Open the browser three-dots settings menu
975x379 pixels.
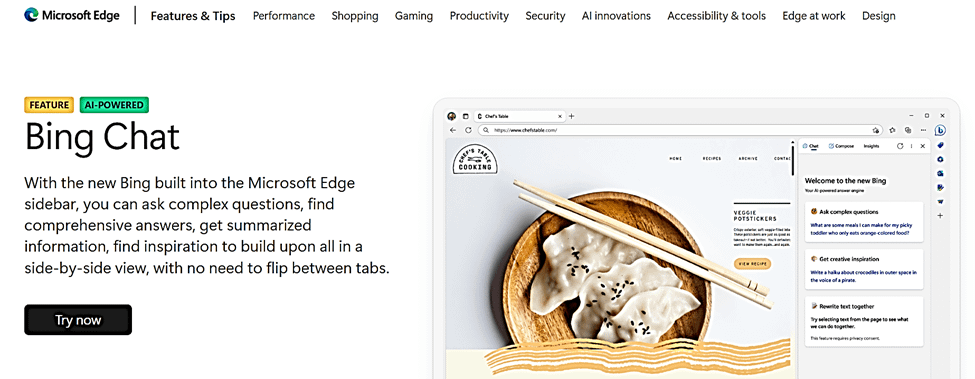923,130
